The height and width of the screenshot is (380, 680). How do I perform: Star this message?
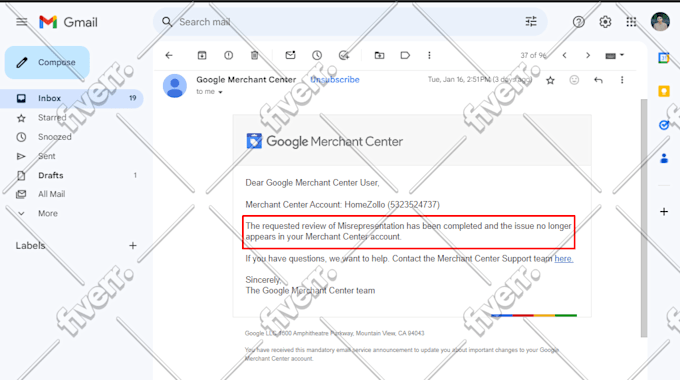pyautogui.click(x=550, y=80)
